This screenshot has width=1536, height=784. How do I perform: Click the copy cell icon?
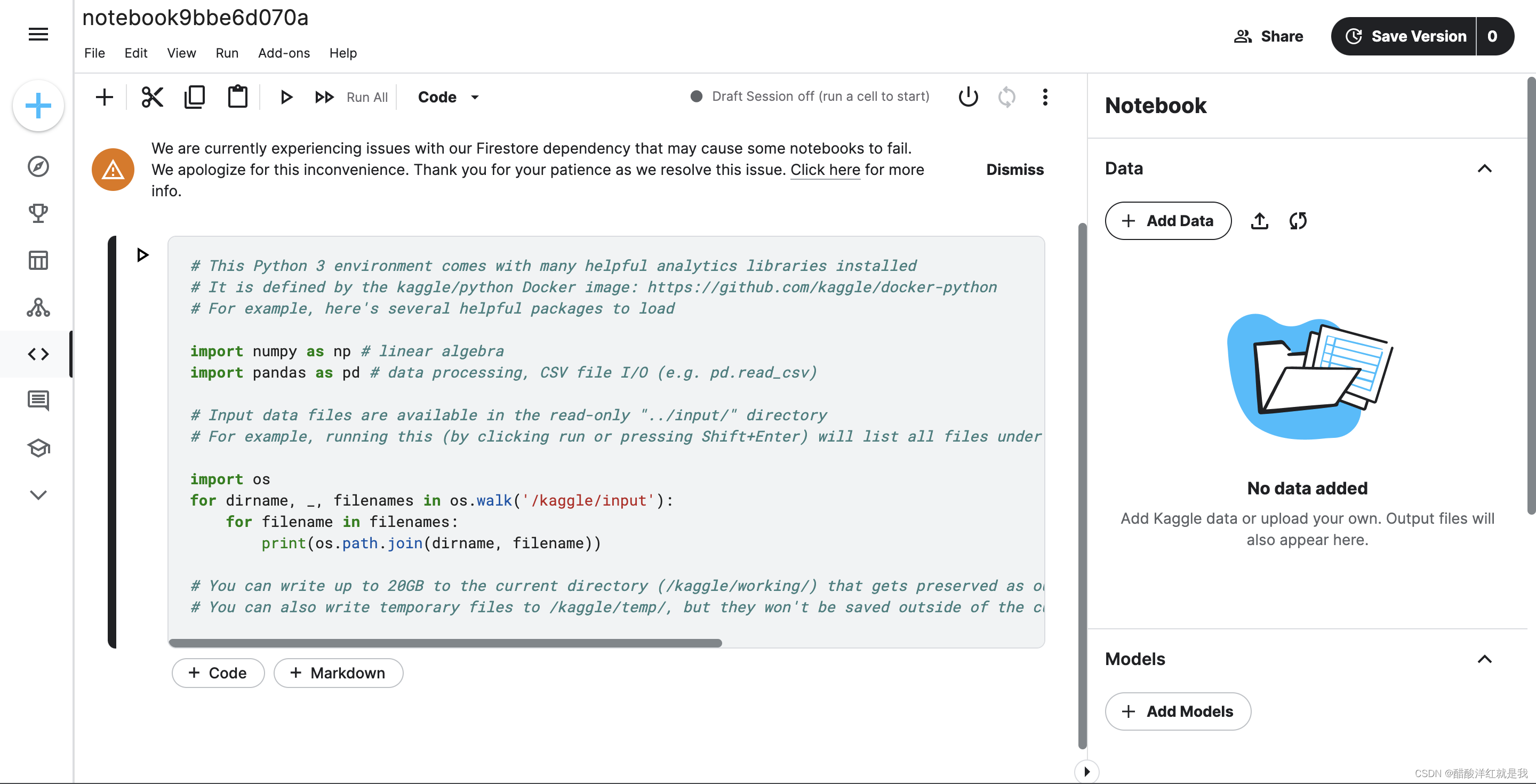(x=194, y=97)
